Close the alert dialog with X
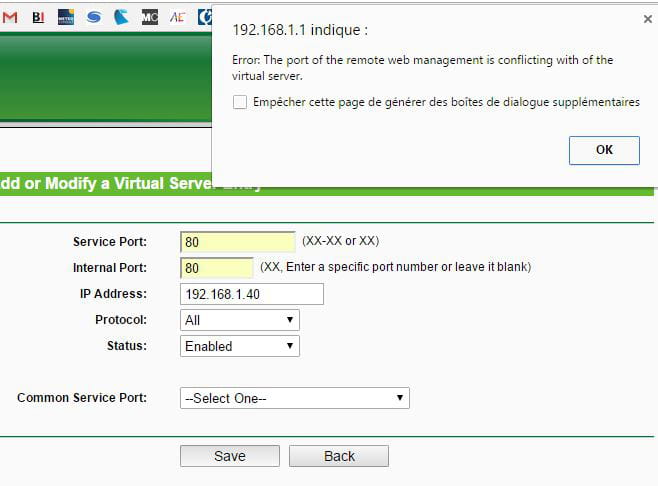This screenshot has height=486, width=658. tap(648, 19)
